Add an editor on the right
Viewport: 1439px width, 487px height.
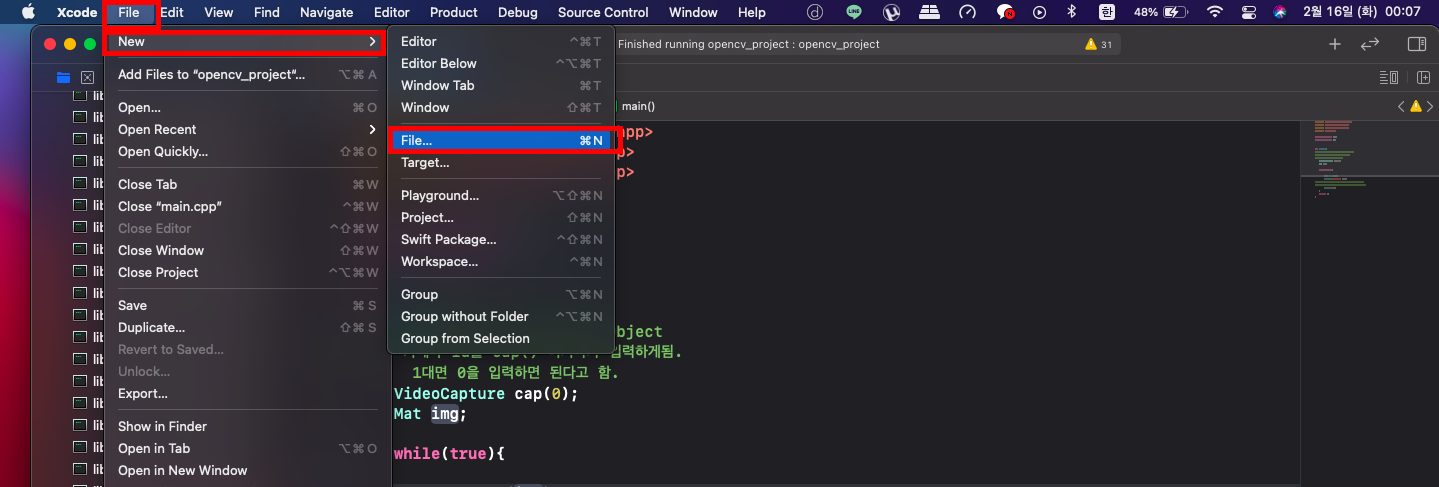click(1422, 77)
